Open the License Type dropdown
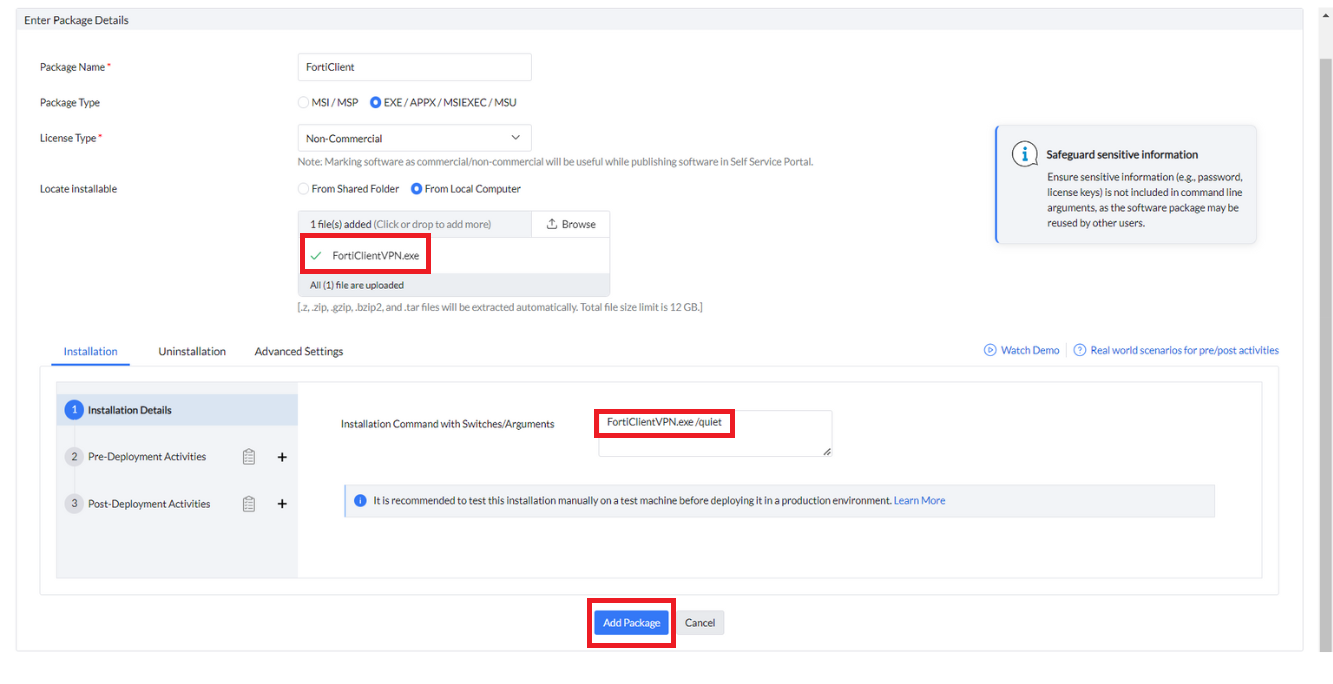The height and width of the screenshot is (684, 1333). pos(414,138)
